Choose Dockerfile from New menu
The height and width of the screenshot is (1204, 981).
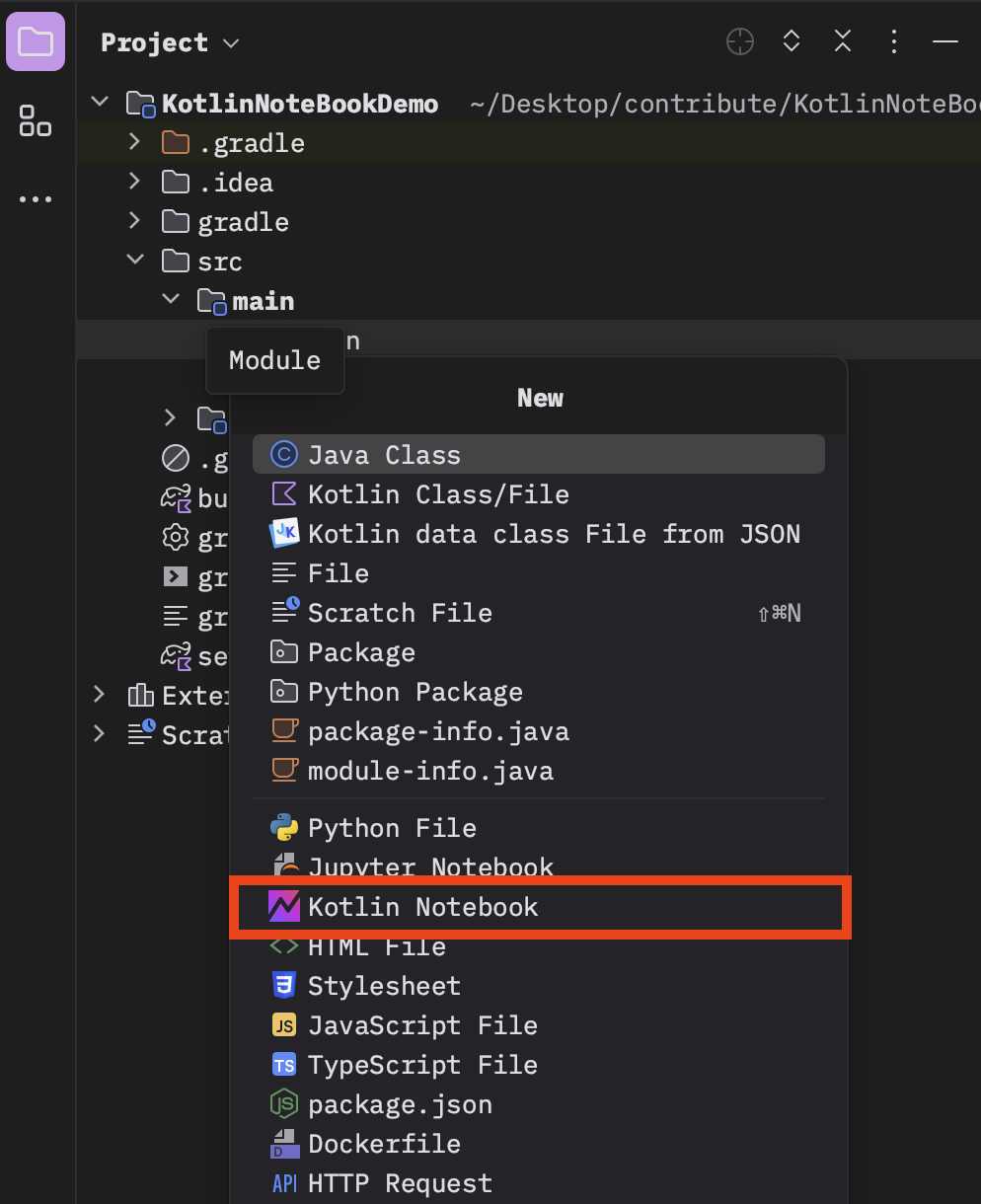point(539,1144)
